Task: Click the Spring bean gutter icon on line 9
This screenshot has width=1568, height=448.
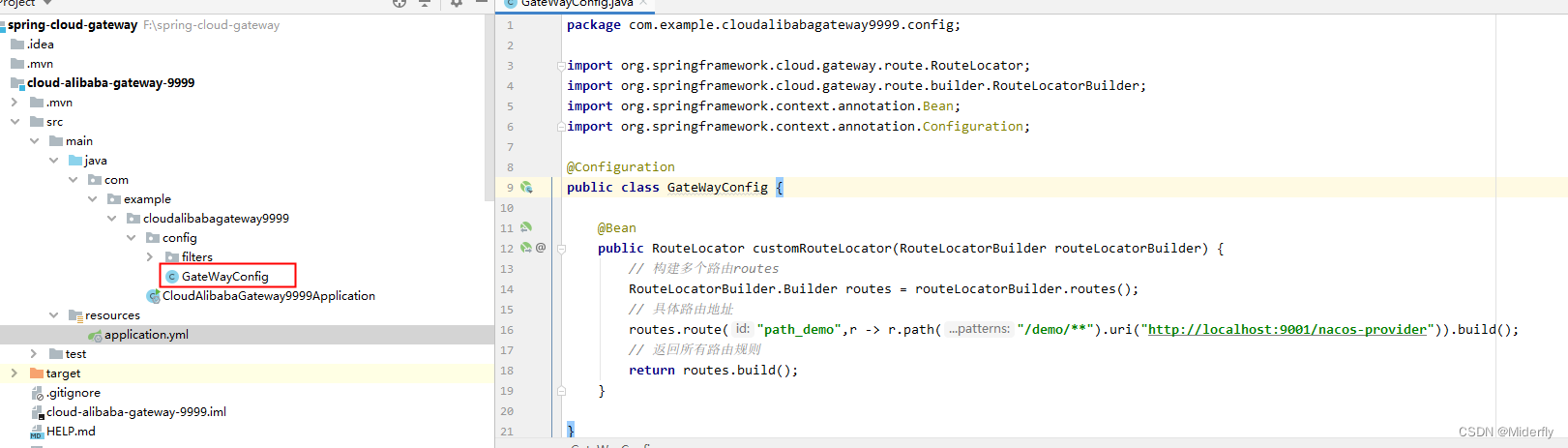Action: point(526,188)
